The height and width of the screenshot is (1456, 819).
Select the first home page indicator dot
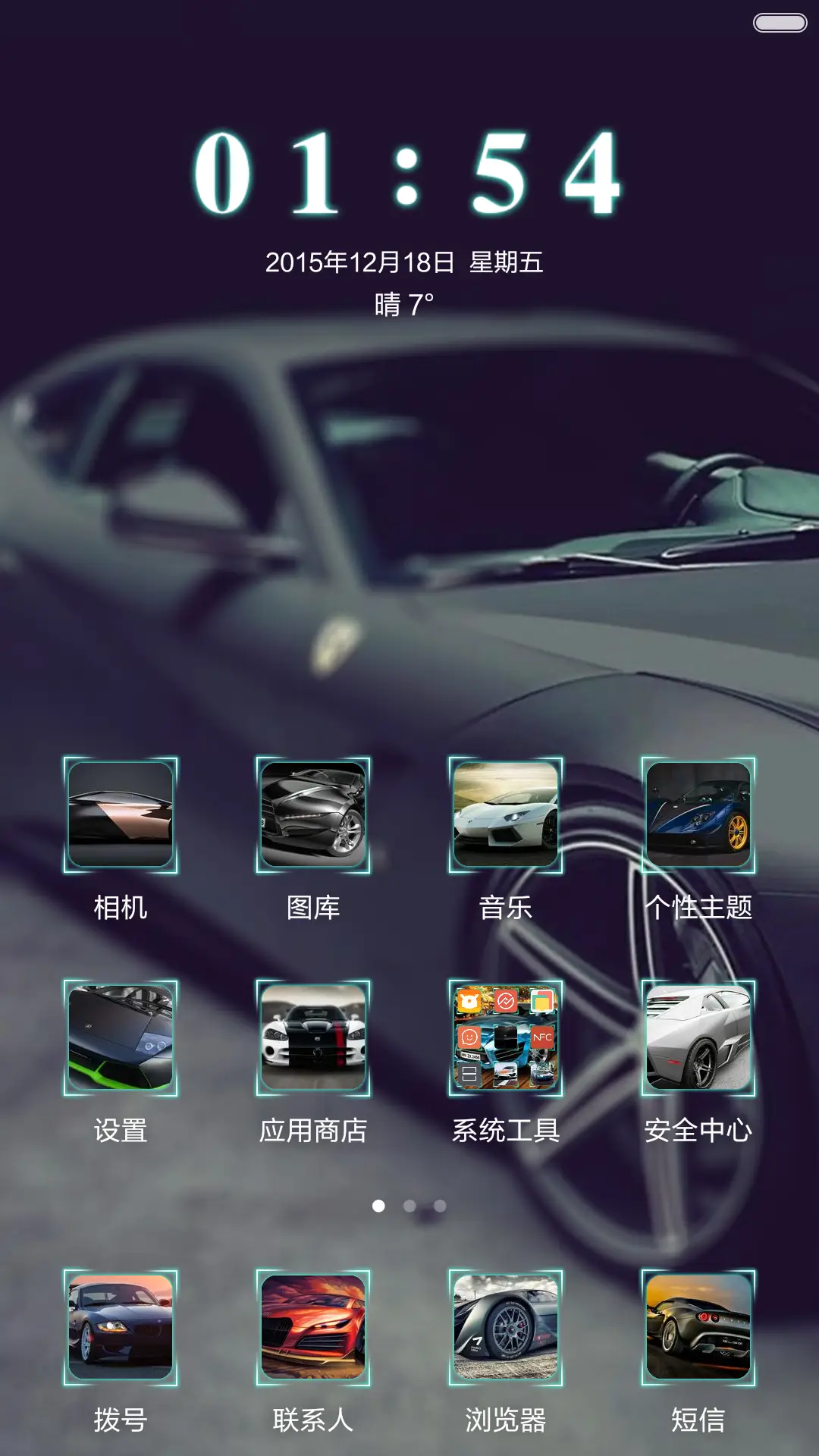coord(378,1206)
